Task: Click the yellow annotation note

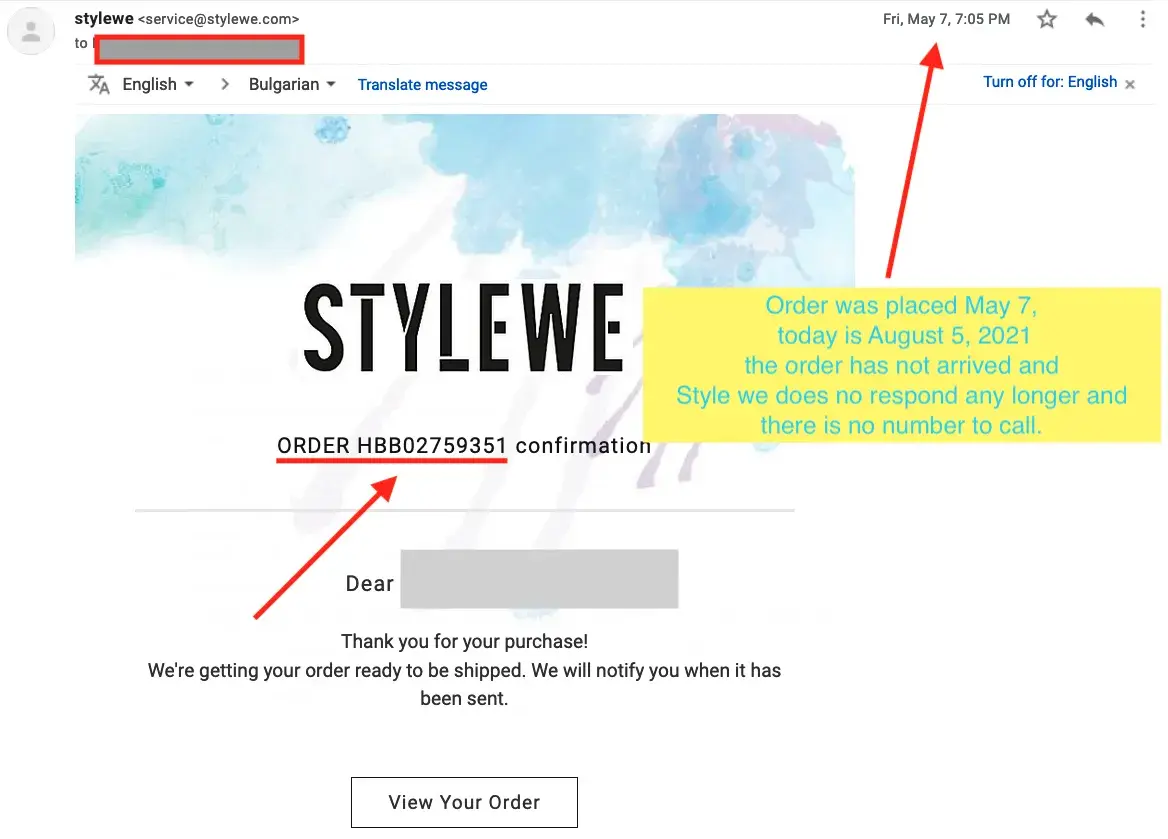Action: click(x=900, y=365)
